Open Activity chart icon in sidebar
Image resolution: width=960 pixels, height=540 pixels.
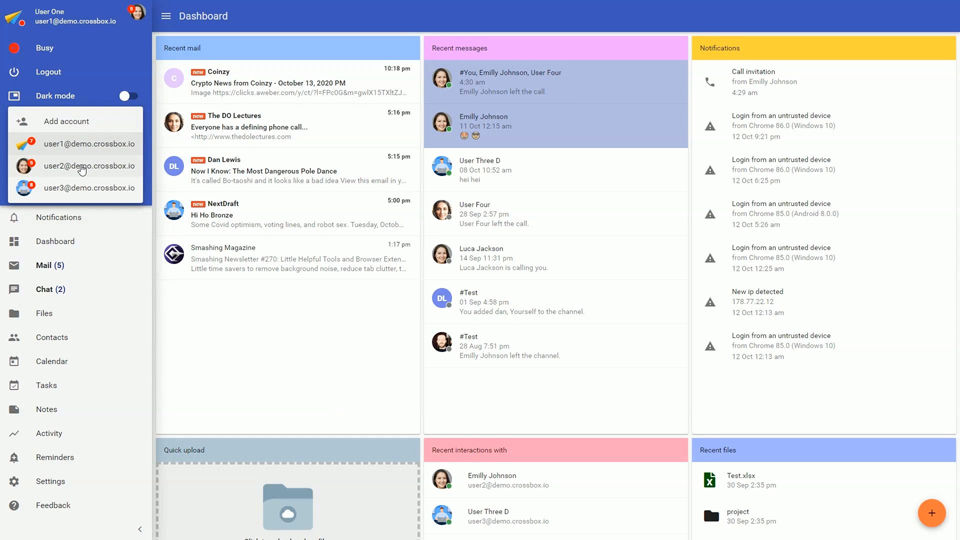(14, 433)
